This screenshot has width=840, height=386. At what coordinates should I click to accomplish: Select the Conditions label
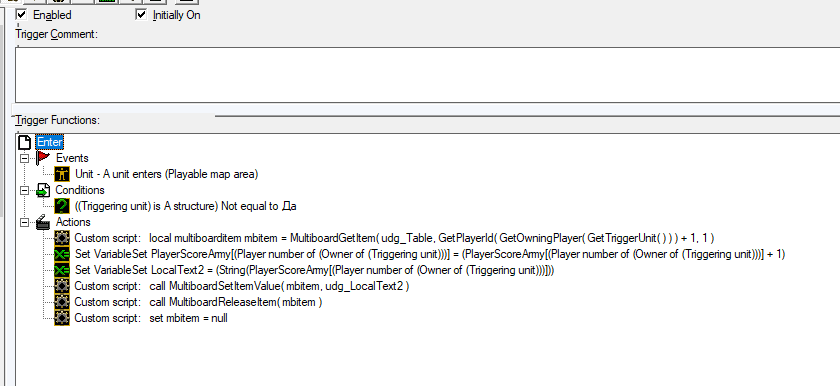click(x=80, y=190)
